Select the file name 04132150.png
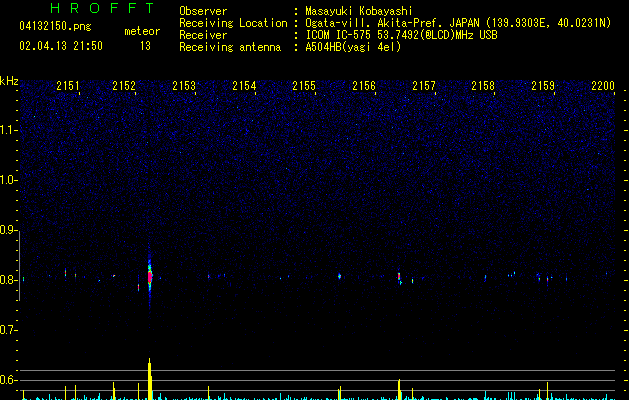 tap(55, 26)
